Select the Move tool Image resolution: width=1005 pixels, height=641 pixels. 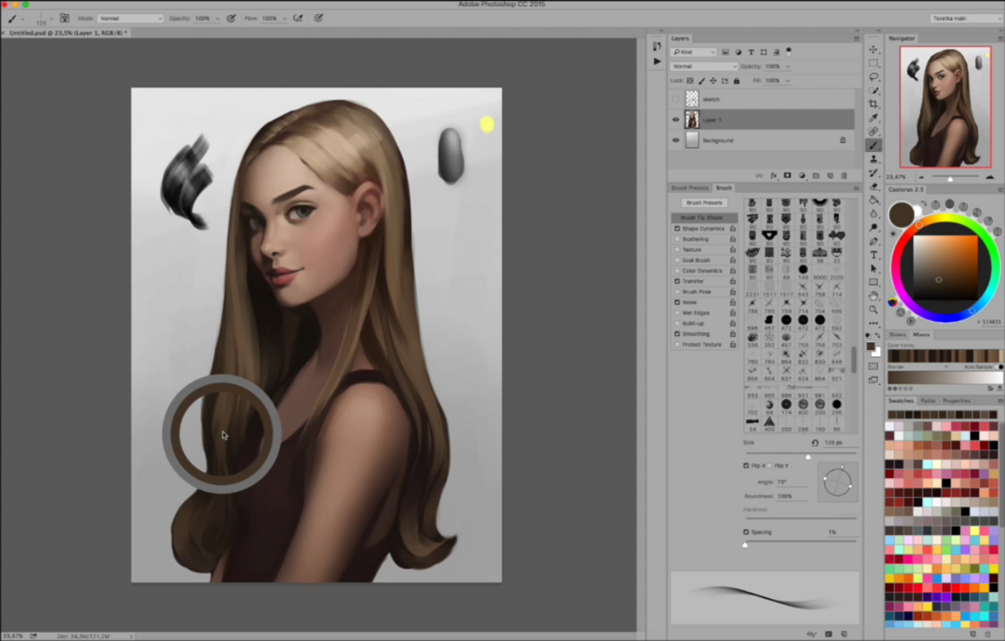click(874, 49)
